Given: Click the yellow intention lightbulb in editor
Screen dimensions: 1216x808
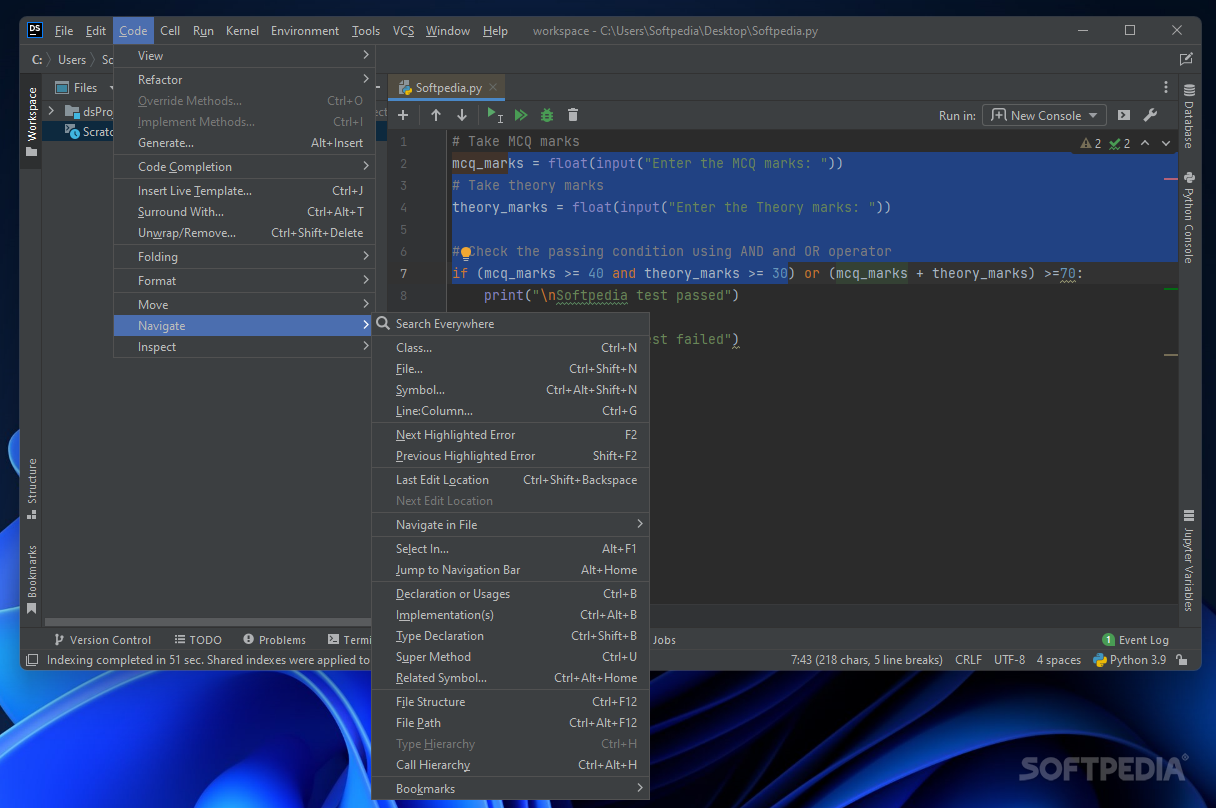Looking at the screenshot, I should point(465,253).
